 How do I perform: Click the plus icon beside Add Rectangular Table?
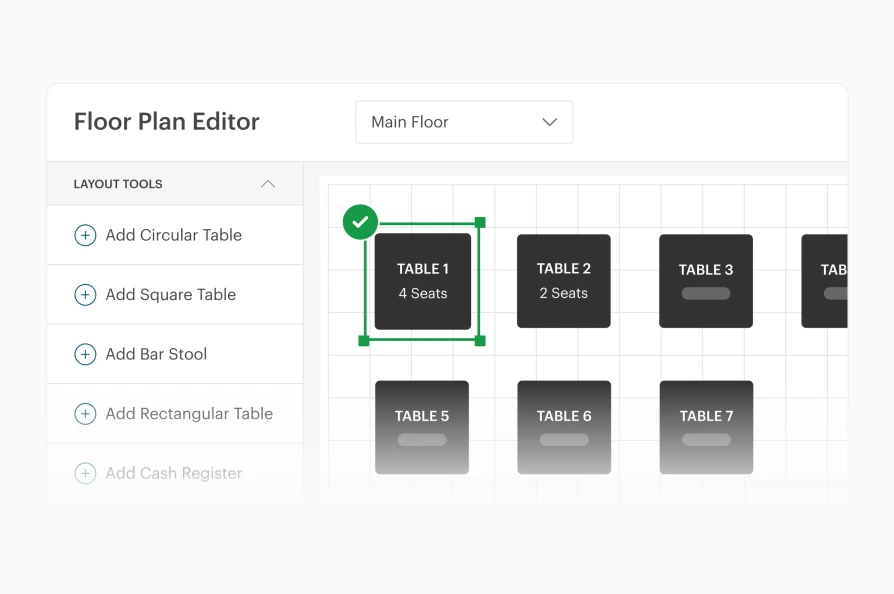[85, 413]
